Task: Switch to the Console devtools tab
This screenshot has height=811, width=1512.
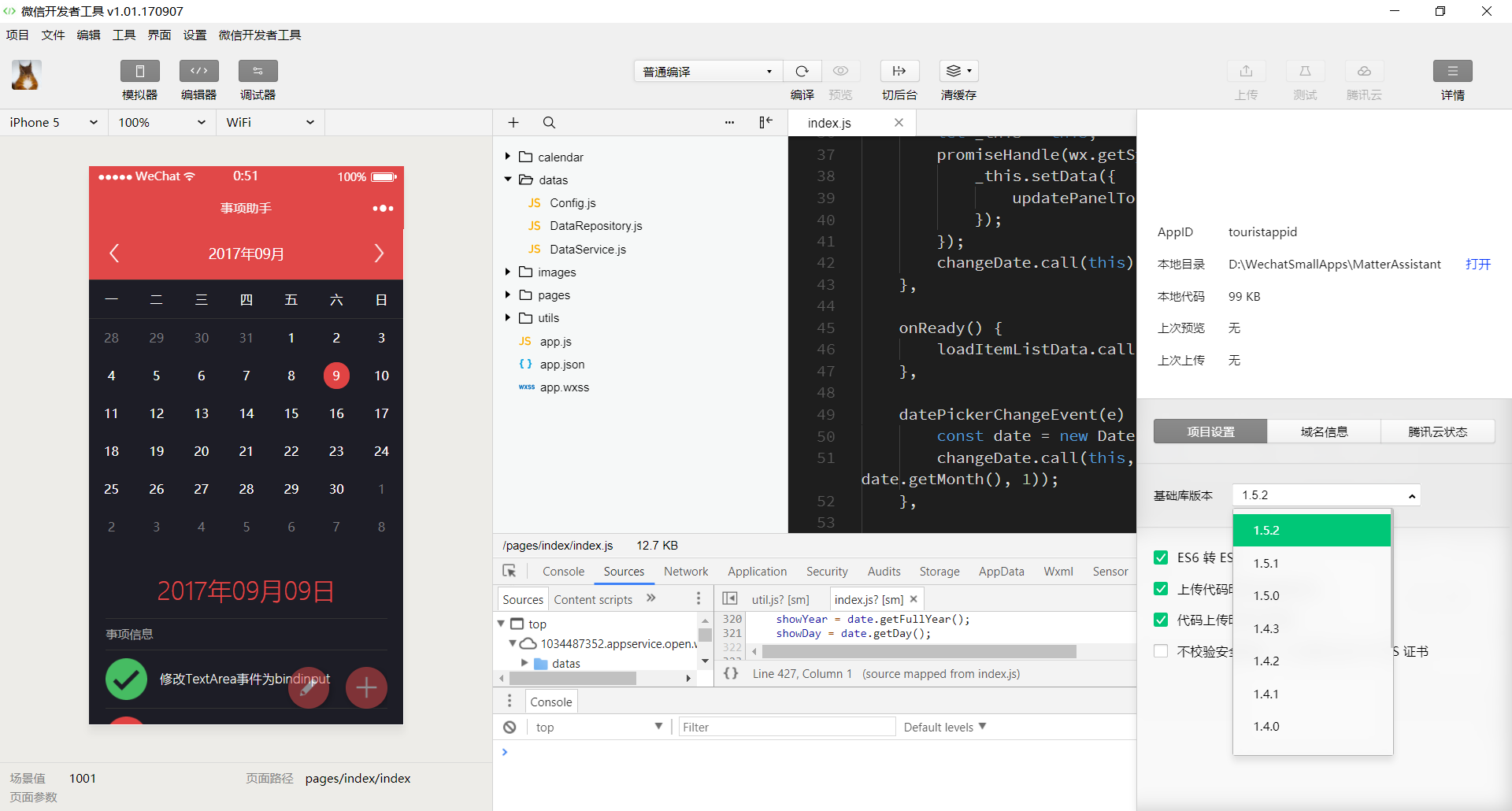Action: coord(563,571)
